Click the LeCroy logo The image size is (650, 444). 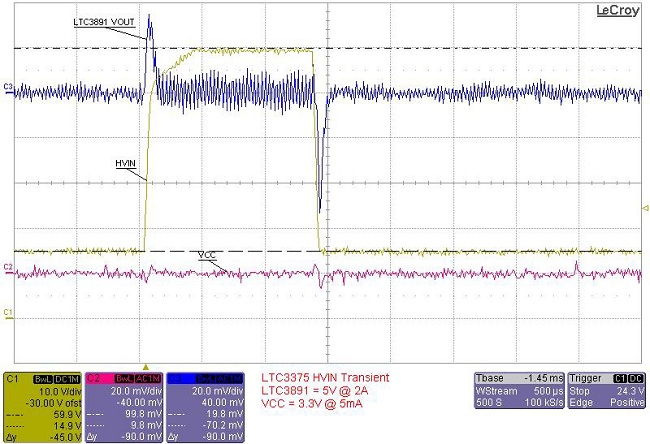[617, 10]
